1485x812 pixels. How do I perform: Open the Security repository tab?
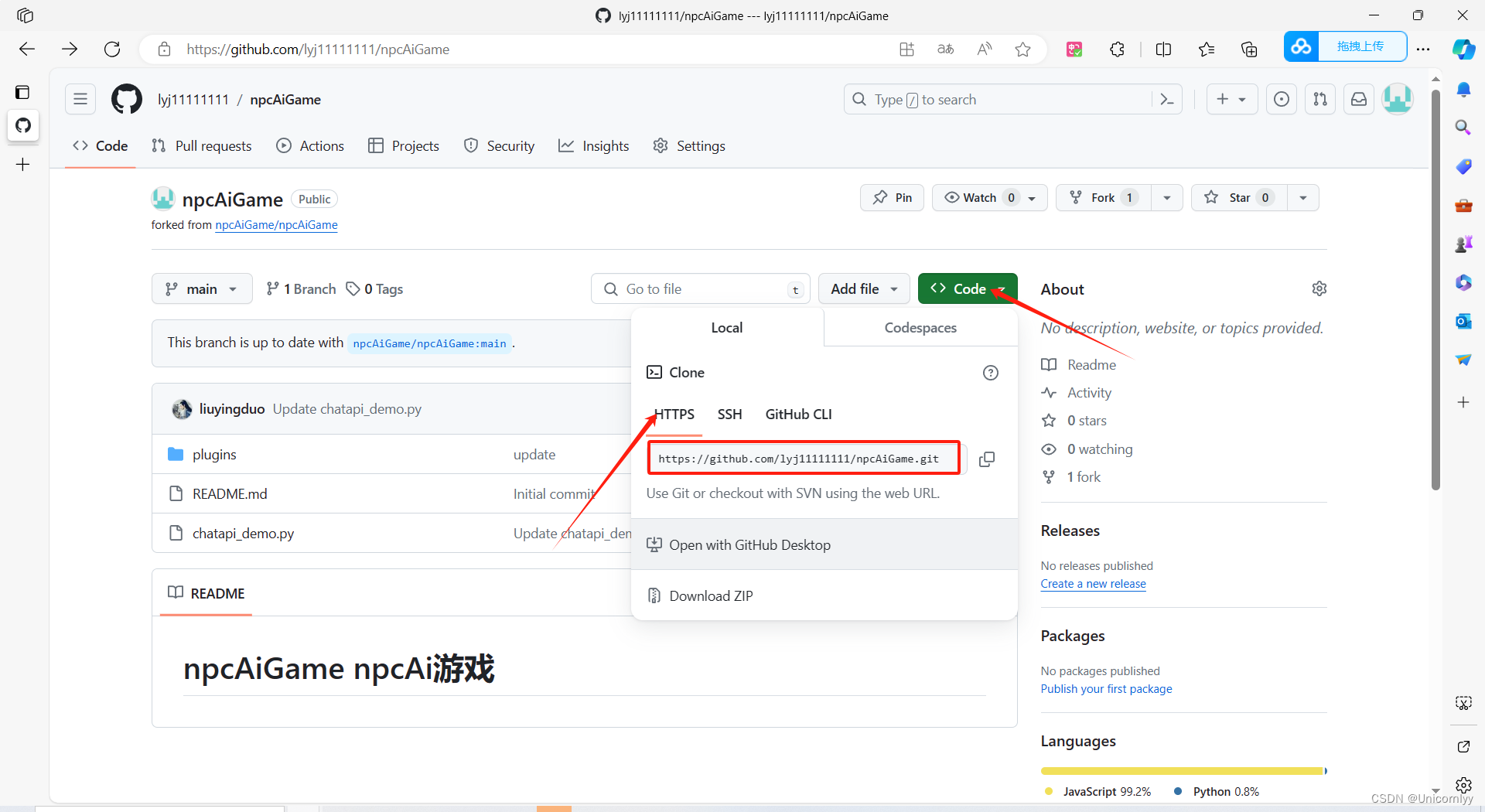pyautogui.click(x=499, y=146)
